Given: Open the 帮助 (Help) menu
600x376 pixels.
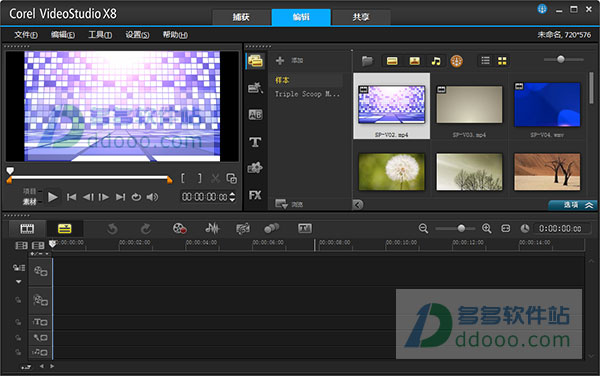Looking at the screenshot, I should coord(175,35).
